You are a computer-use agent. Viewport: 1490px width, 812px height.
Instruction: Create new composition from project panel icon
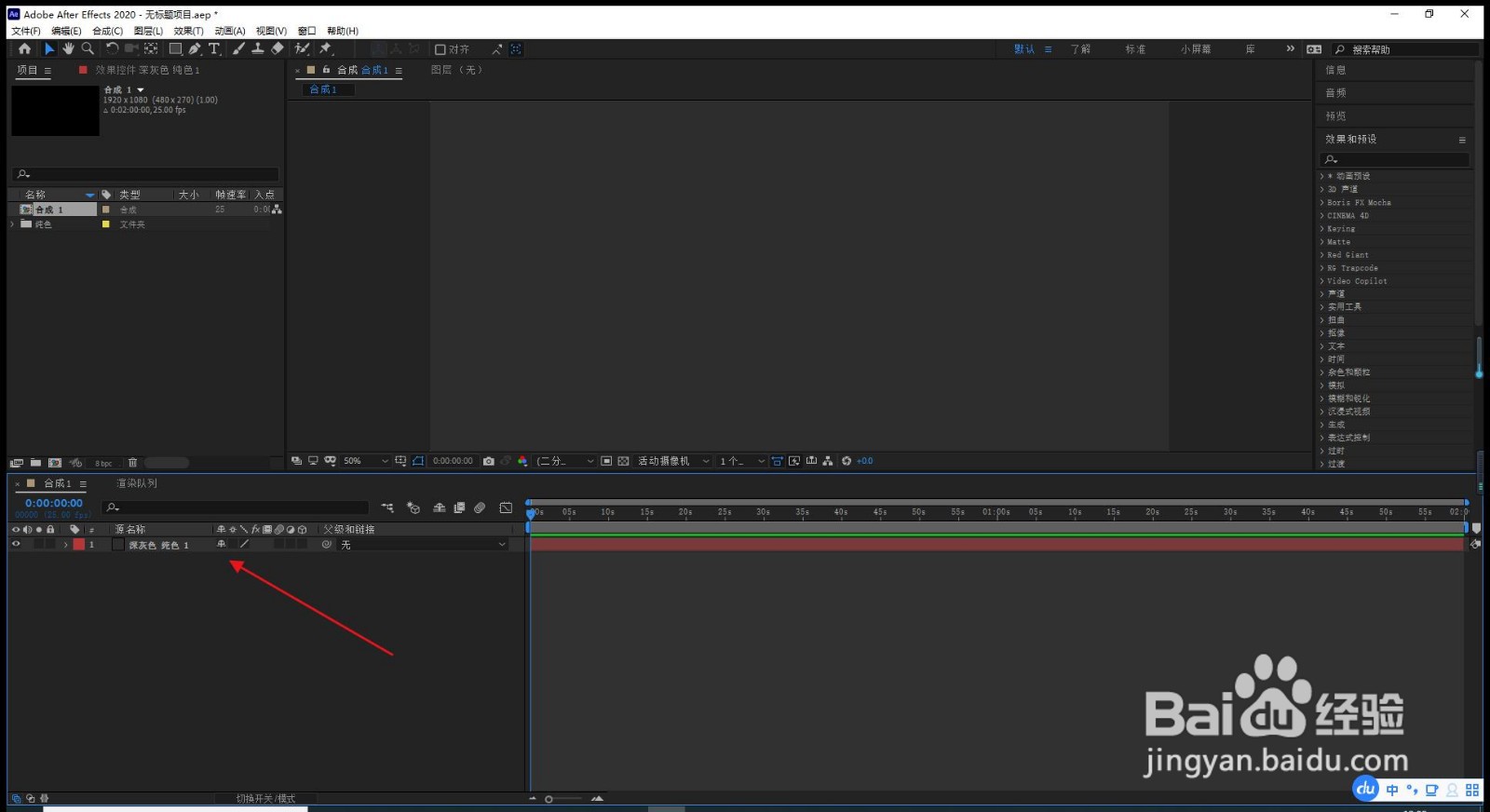[55, 463]
